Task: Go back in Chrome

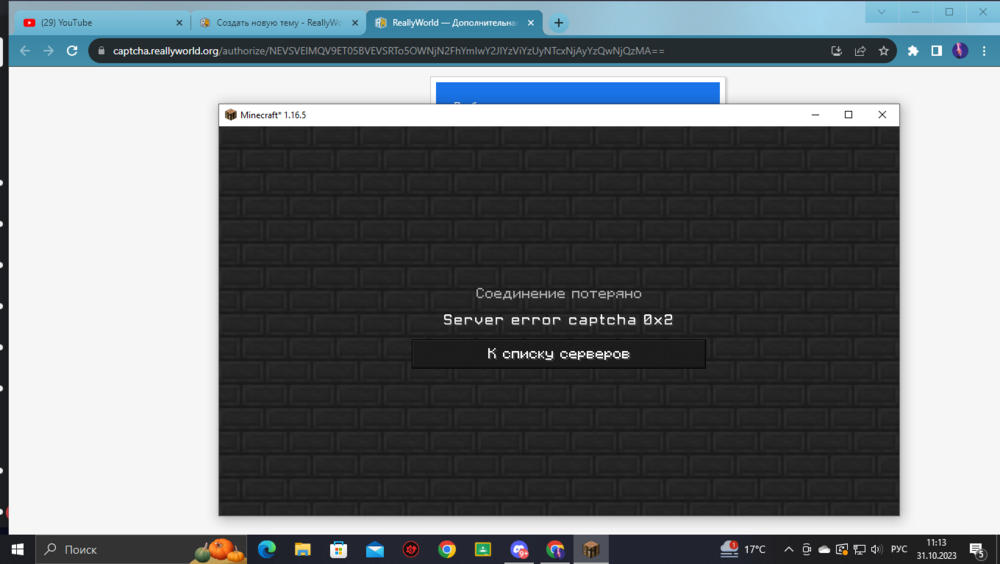Action: point(25,50)
